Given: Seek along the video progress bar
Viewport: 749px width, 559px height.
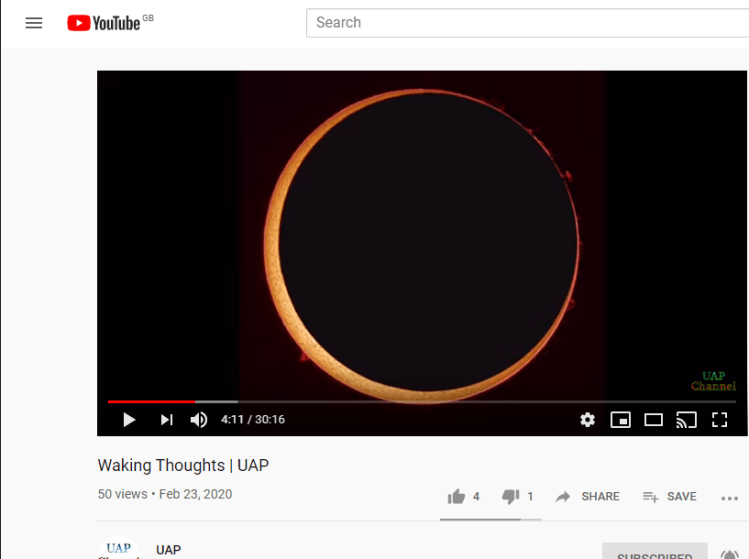Looking at the screenshot, I should [x=422, y=402].
